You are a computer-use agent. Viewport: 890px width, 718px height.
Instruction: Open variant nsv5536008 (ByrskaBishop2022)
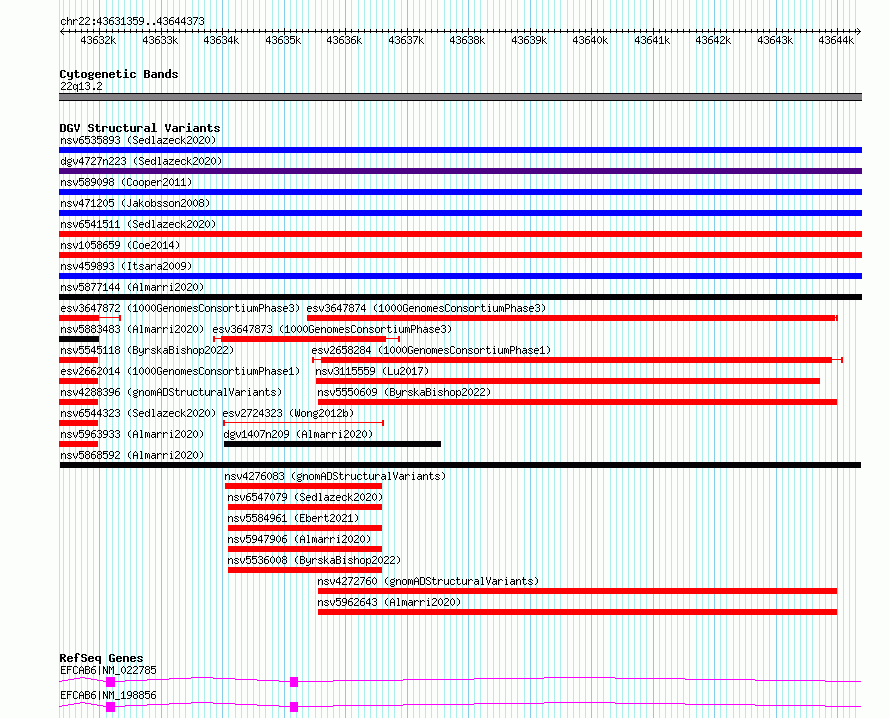pyautogui.click(x=314, y=560)
